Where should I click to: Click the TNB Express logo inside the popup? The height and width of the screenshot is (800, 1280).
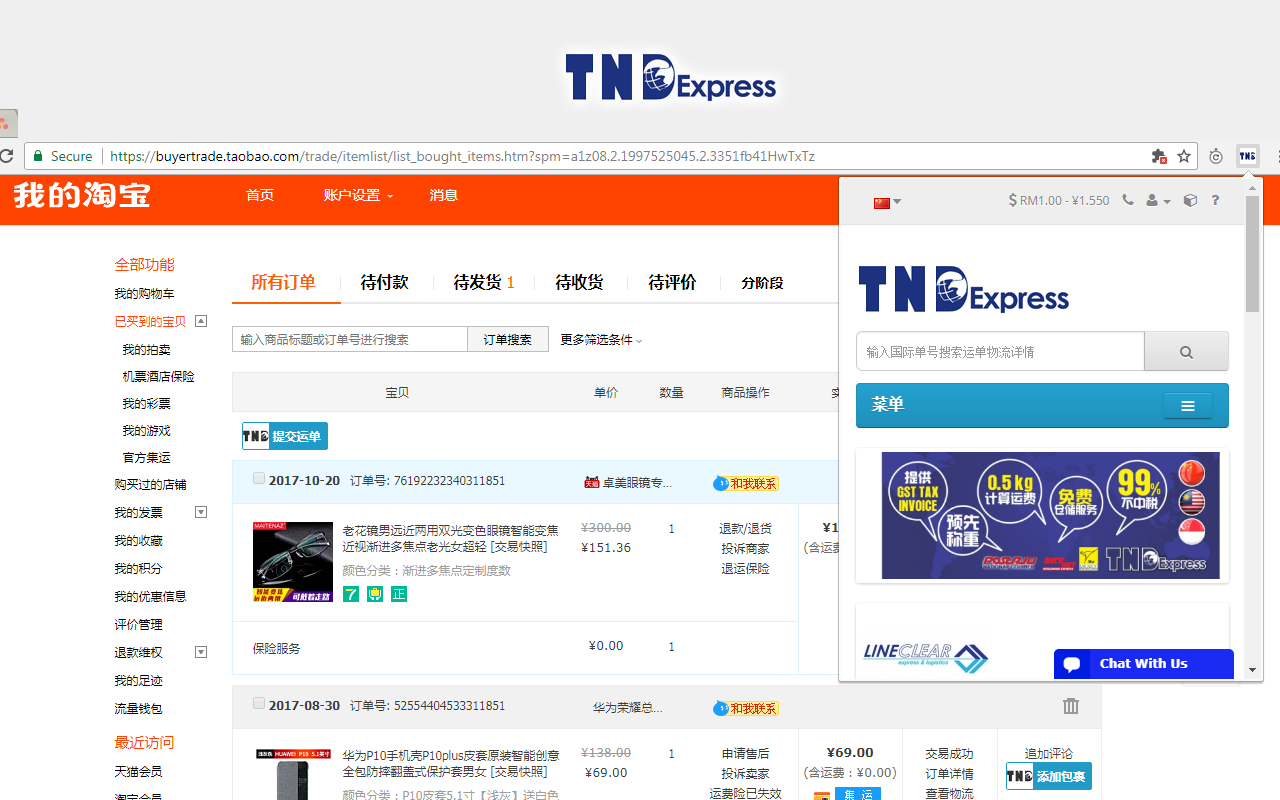pyautogui.click(x=964, y=290)
